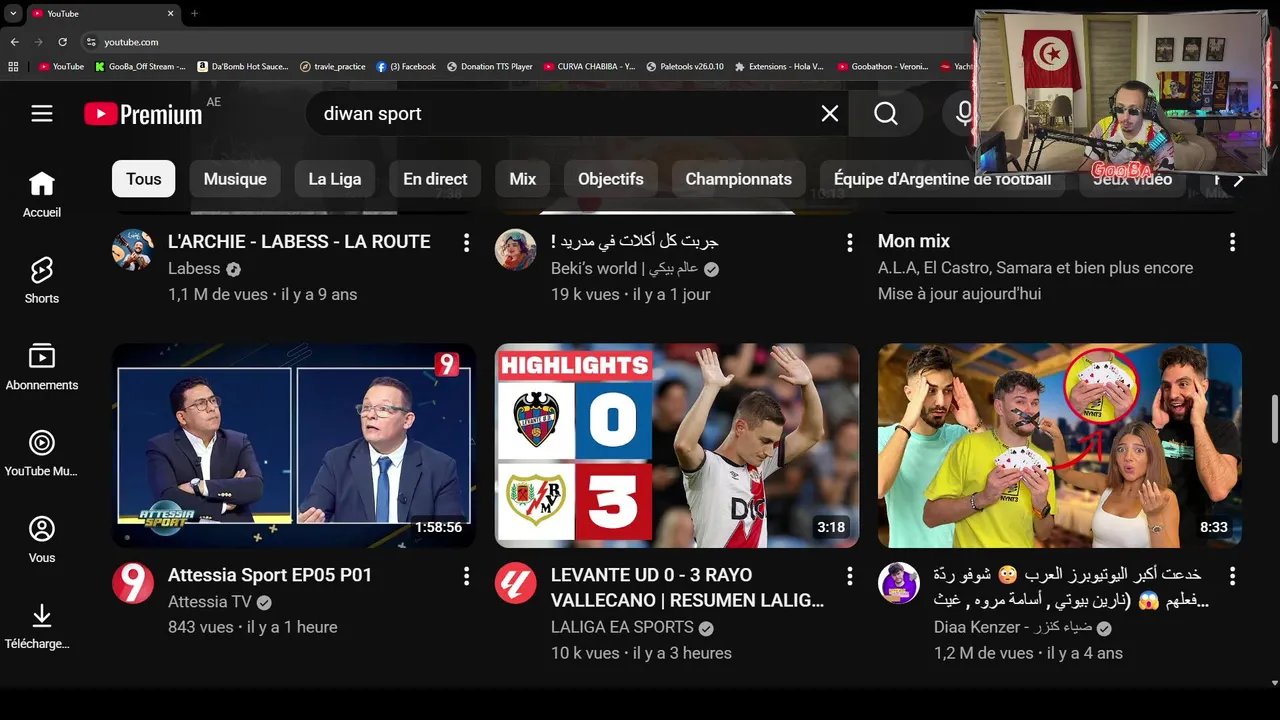Image resolution: width=1280 pixels, height=720 pixels.
Task: Go back in browser history
Action: 14,42
